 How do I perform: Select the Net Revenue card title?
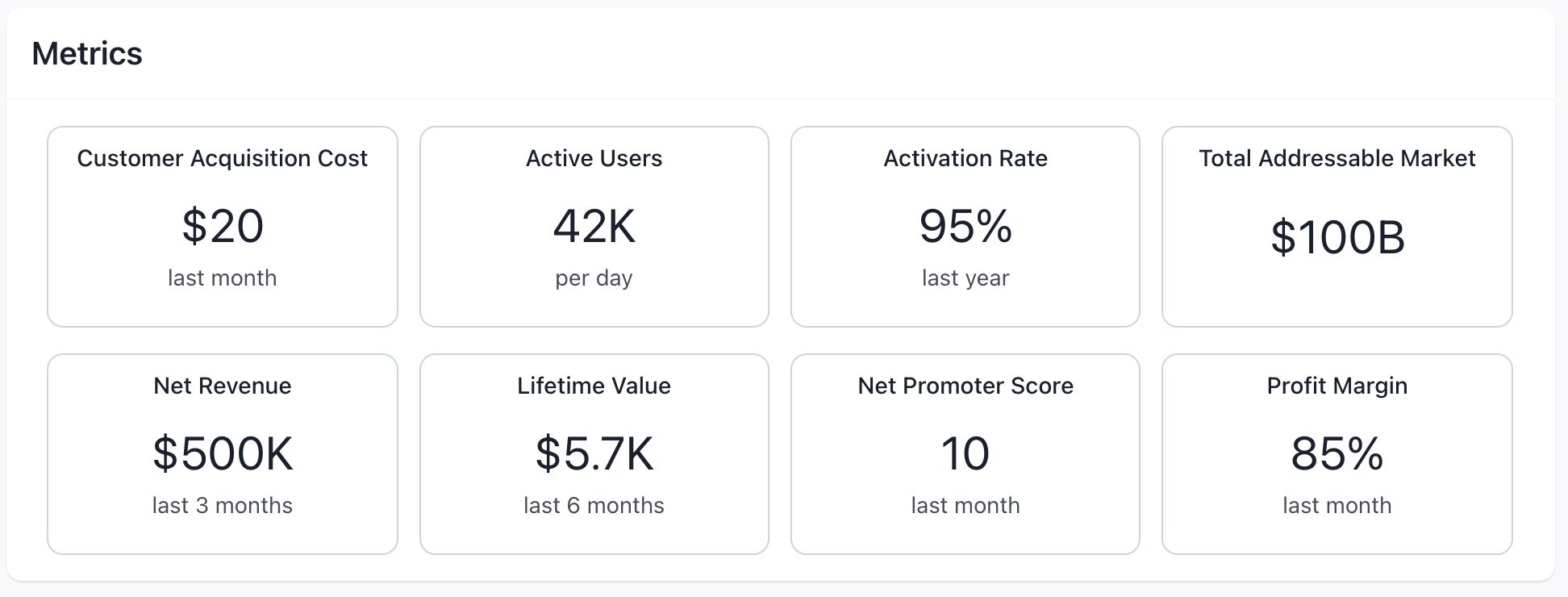(222, 386)
